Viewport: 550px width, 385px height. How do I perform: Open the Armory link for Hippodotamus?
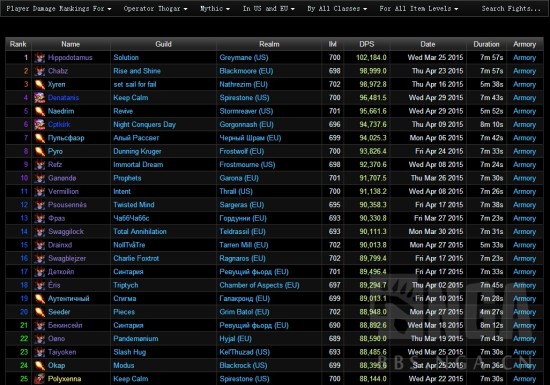[524, 58]
